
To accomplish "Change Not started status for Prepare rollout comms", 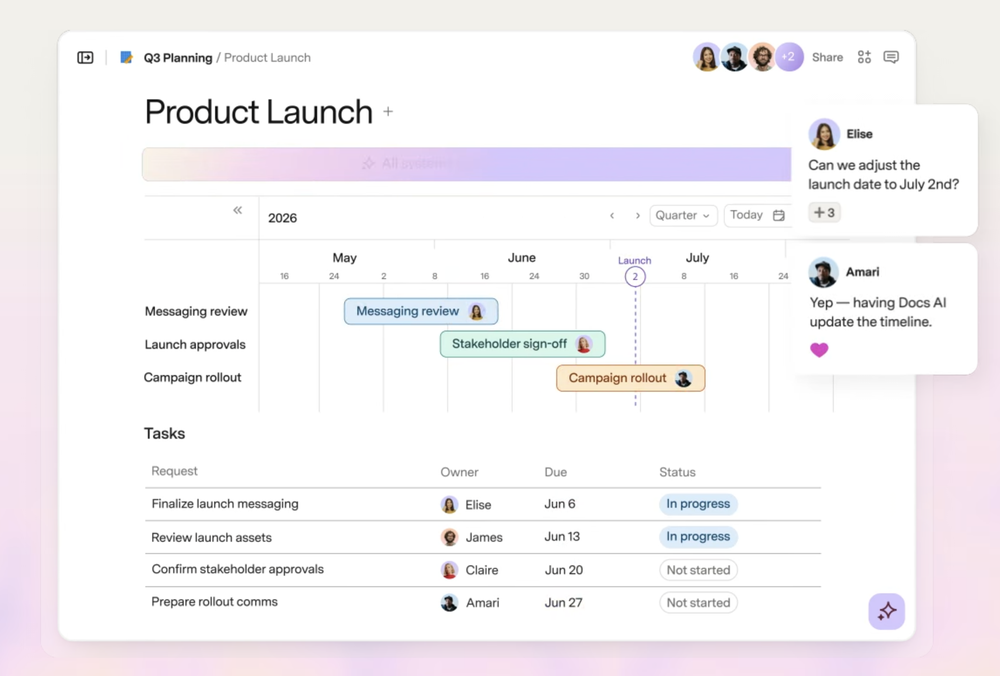I will point(698,603).
